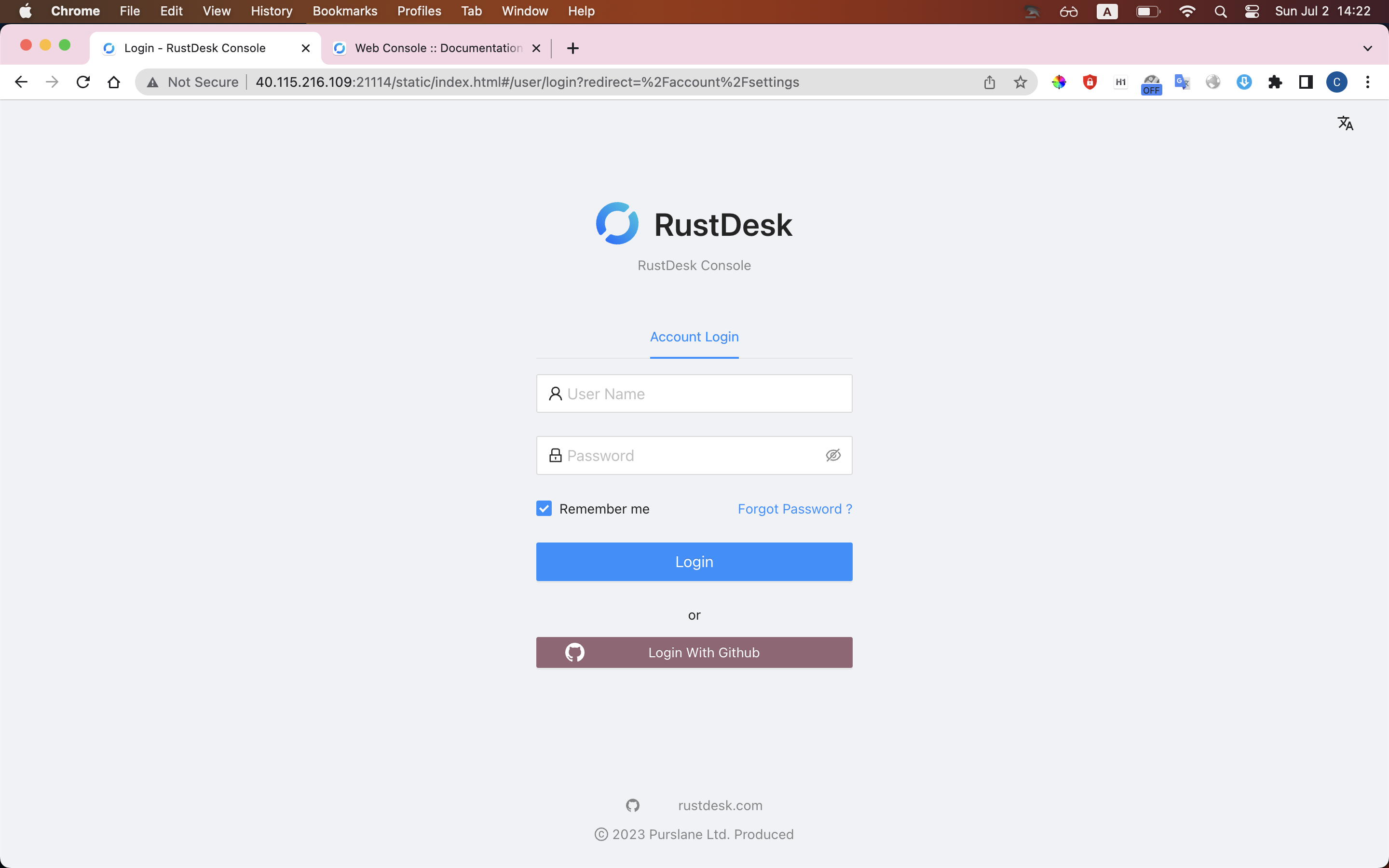Click the blue Login button
Viewport: 1389px width, 868px height.
(694, 561)
